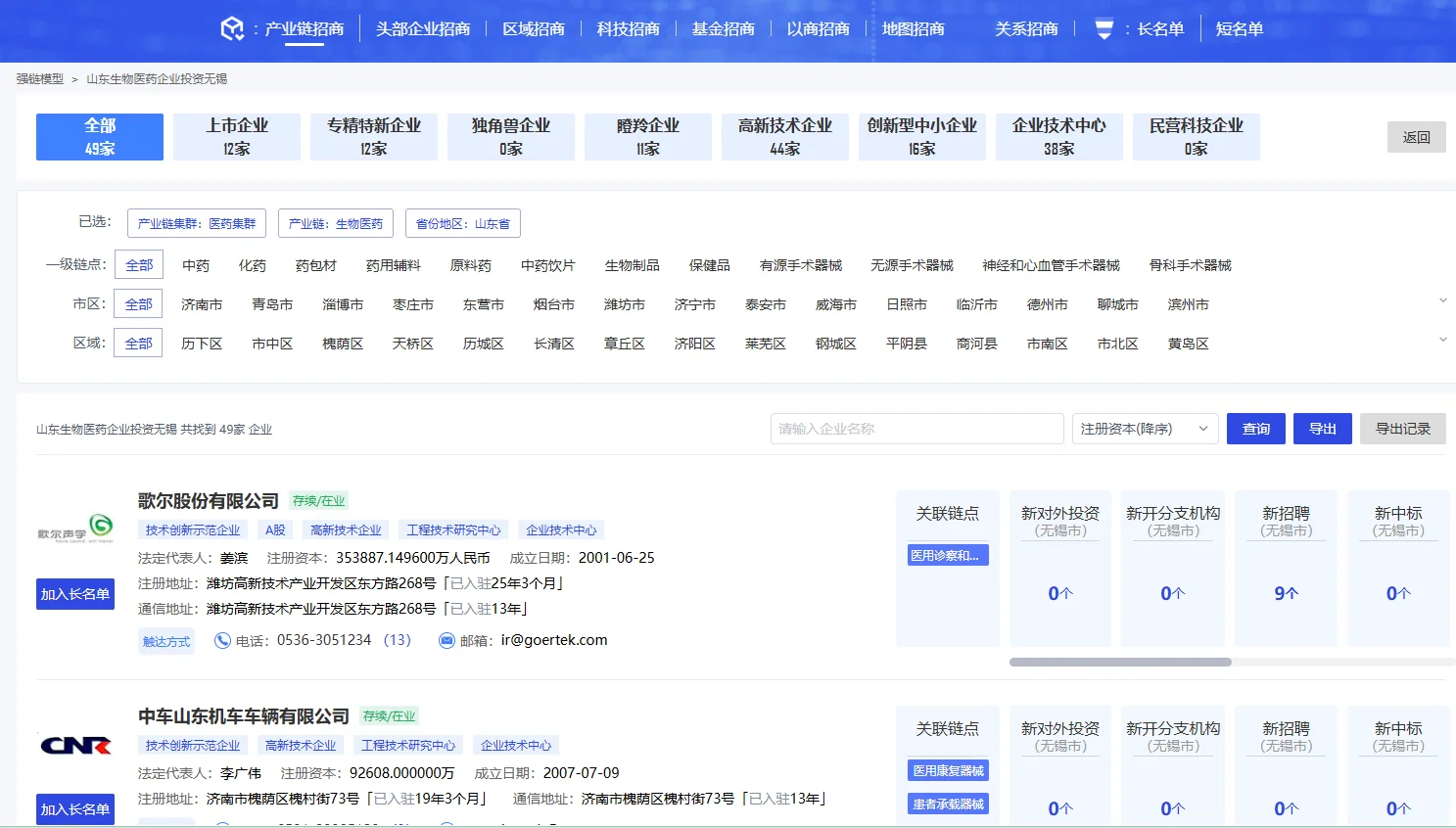Select 全部 in the 一级链点 row
1456x828 pixels.
tap(139, 265)
